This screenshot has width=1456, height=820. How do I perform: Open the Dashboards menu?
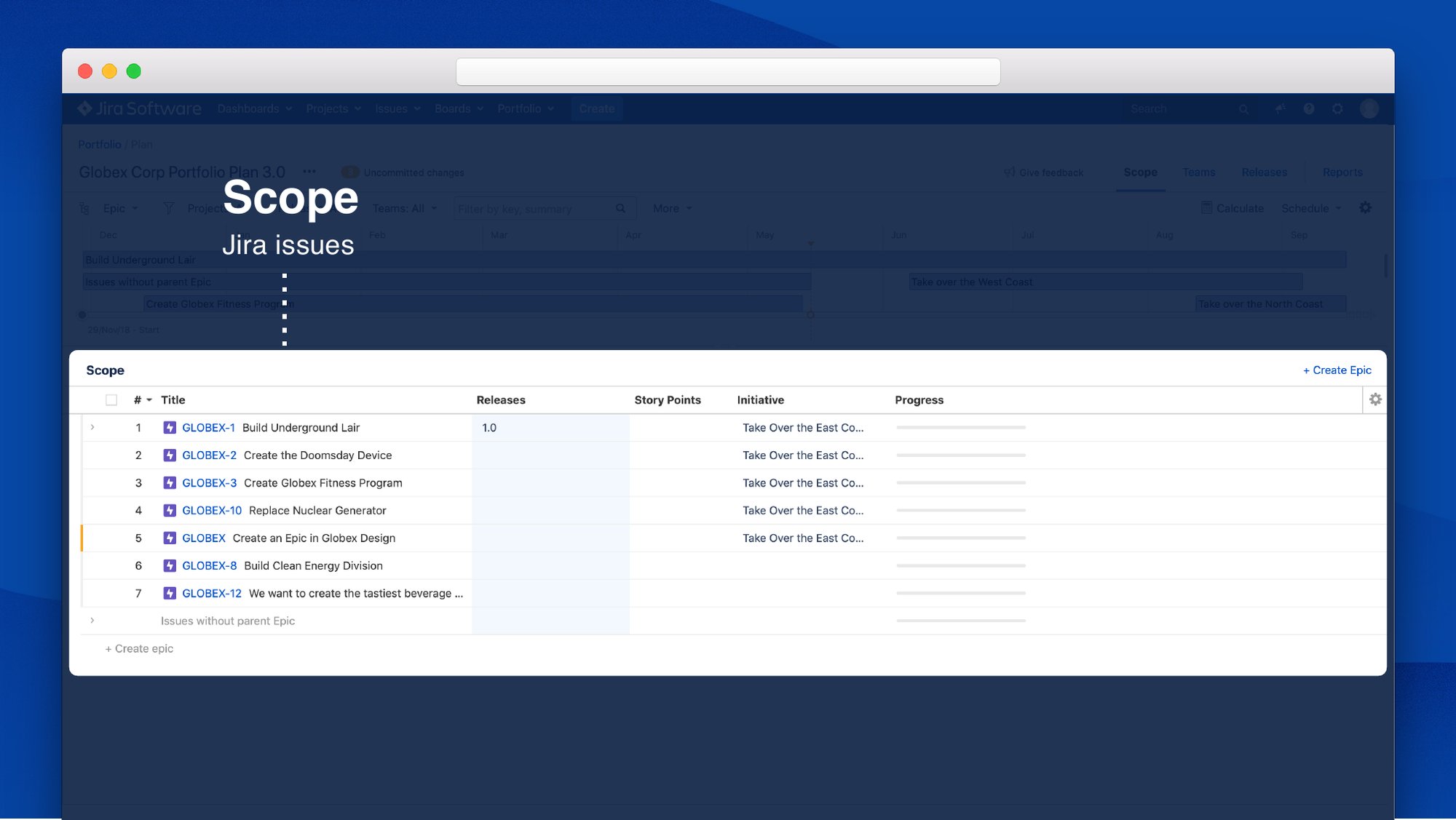255,108
